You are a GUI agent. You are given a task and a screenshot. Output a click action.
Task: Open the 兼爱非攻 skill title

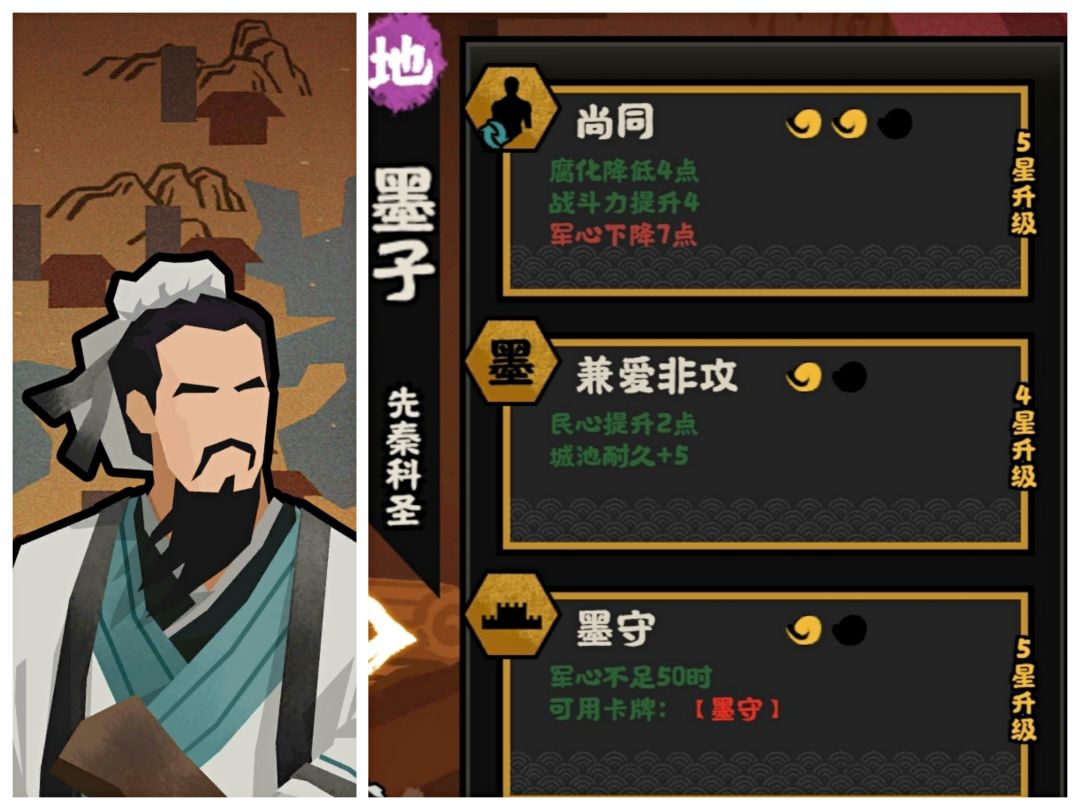[656, 376]
